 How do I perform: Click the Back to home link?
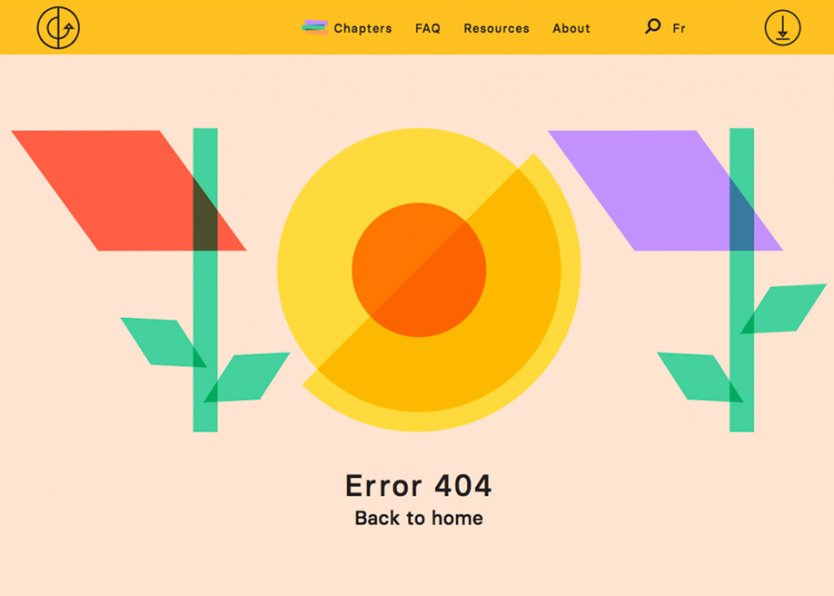[x=417, y=518]
